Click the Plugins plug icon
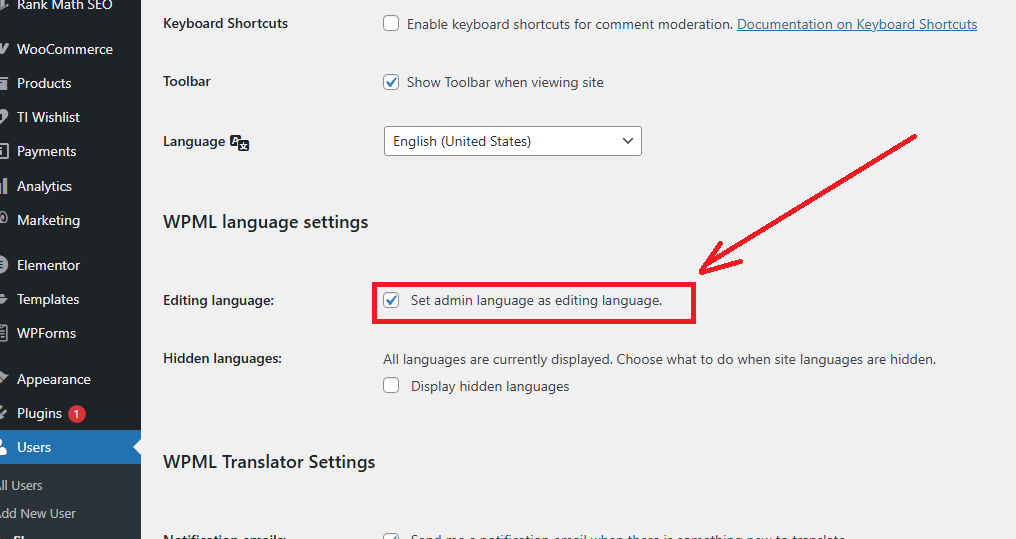1016x539 pixels. pos(3,413)
